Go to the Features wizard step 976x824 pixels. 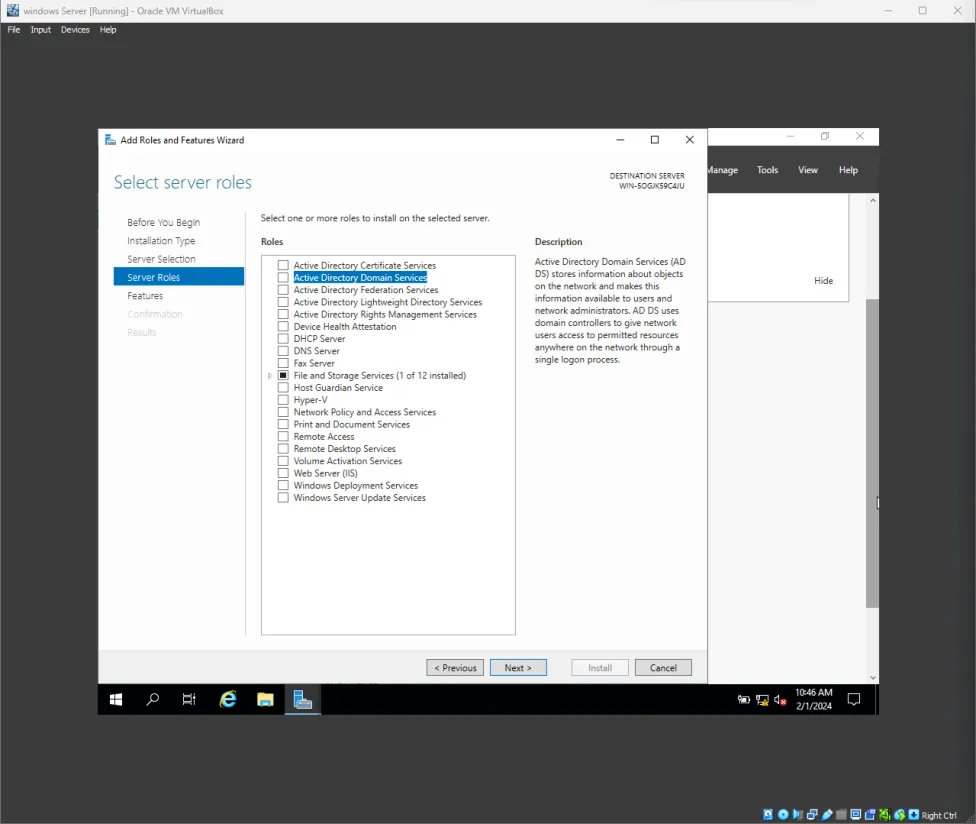point(145,296)
